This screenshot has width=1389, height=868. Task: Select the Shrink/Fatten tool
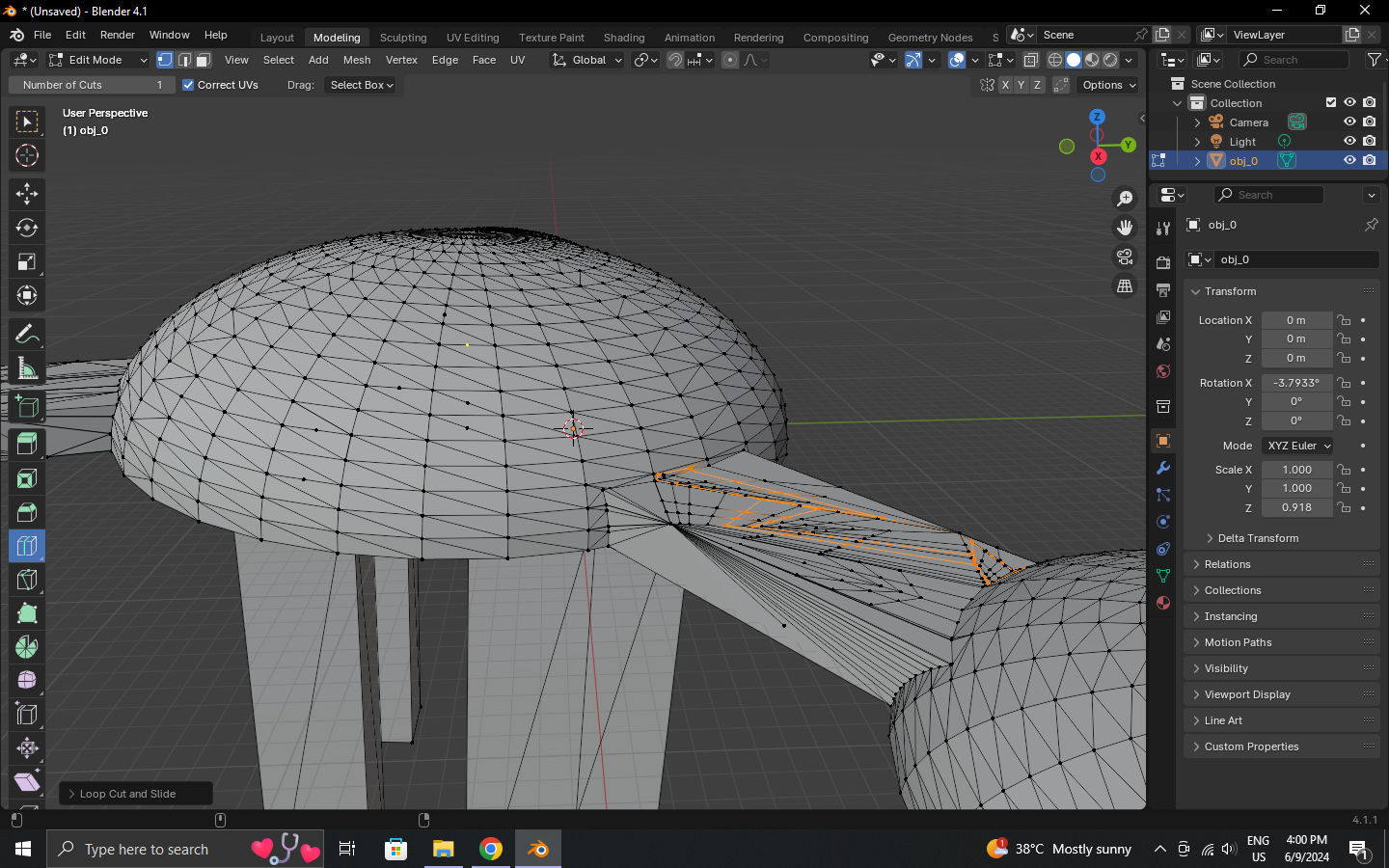(x=27, y=748)
